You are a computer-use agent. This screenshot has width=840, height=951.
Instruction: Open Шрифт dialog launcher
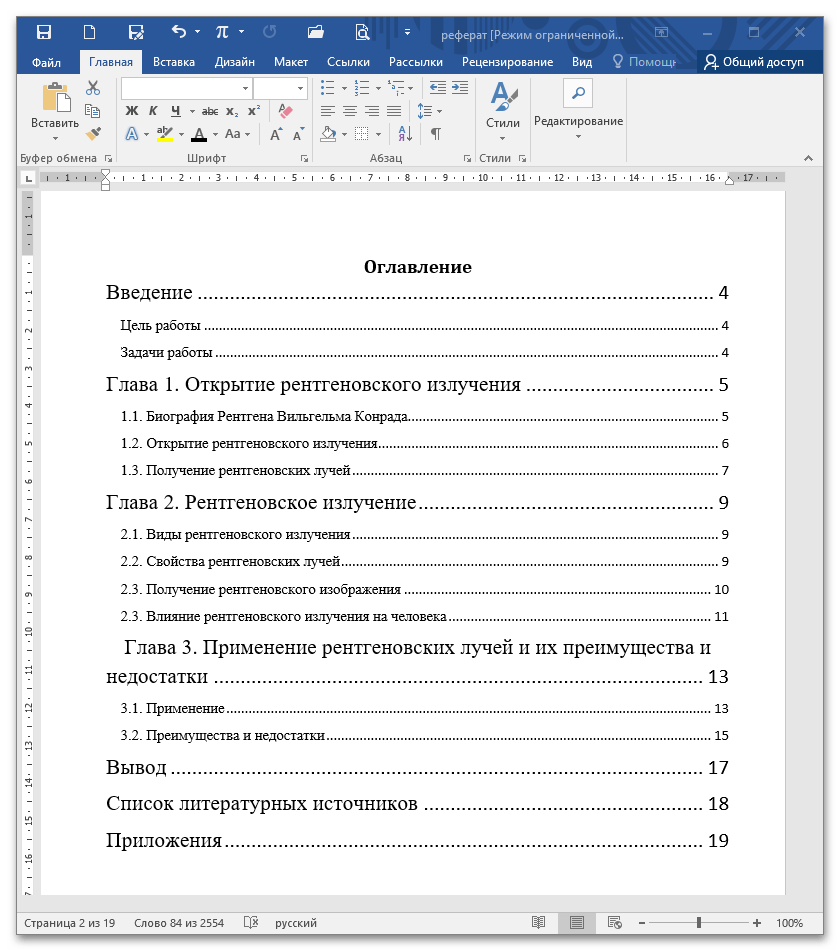(x=304, y=158)
